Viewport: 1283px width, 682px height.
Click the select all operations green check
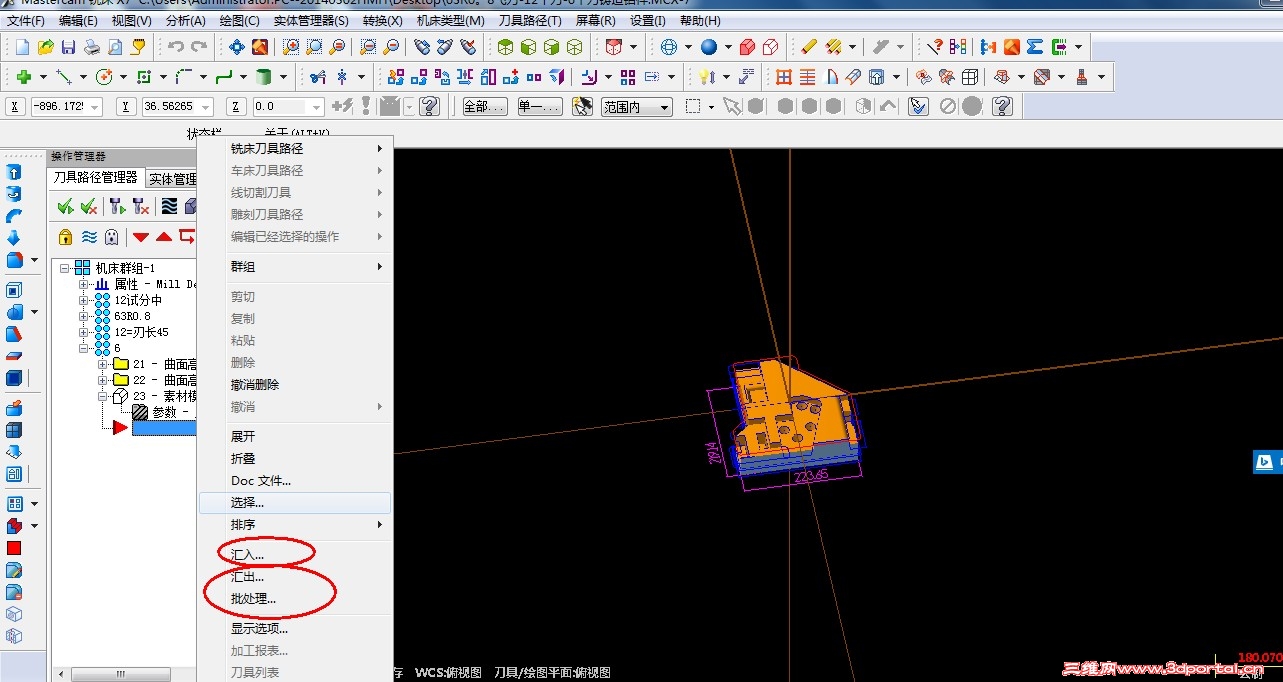pos(66,206)
